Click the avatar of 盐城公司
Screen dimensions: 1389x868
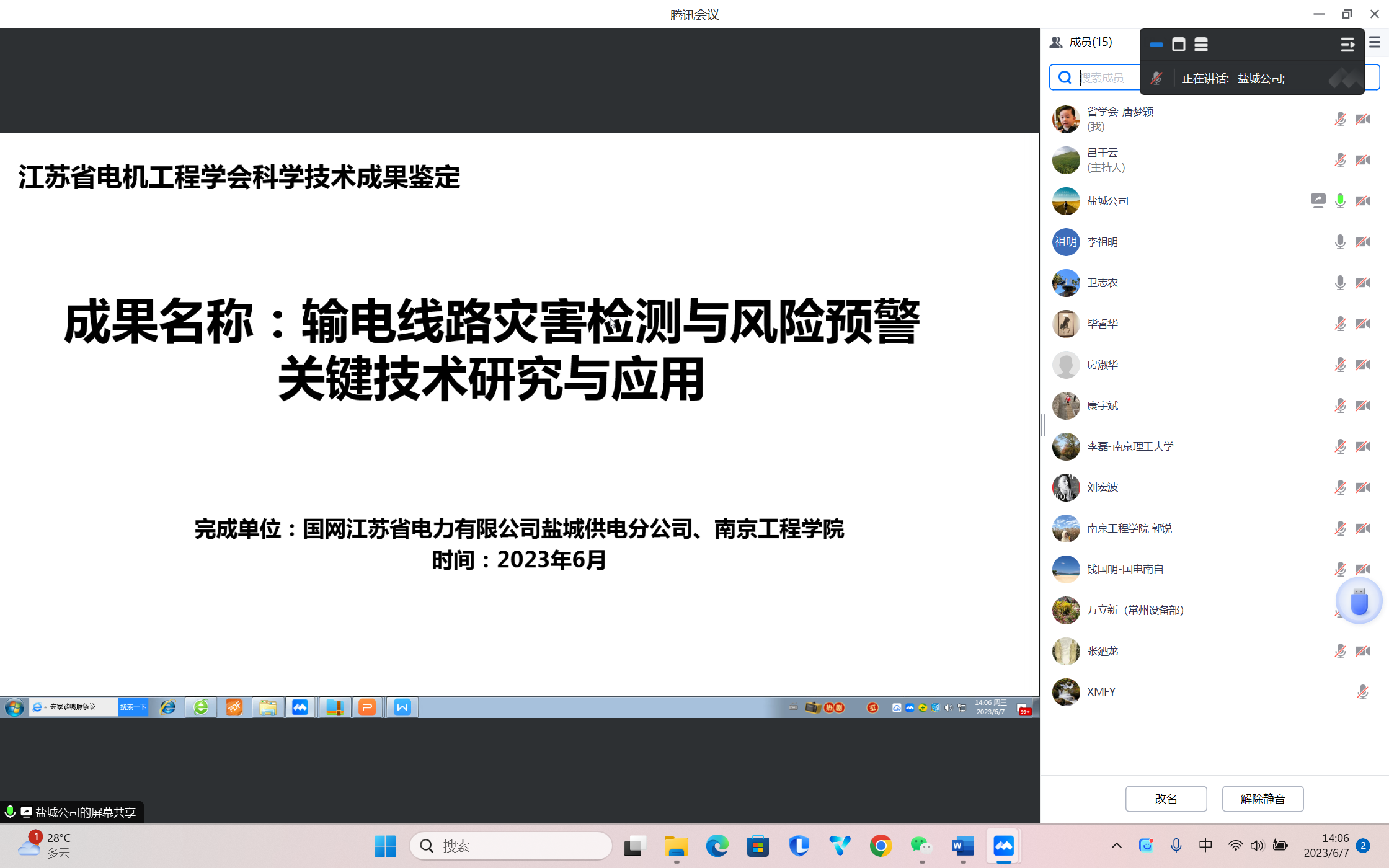pos(1066,201)
